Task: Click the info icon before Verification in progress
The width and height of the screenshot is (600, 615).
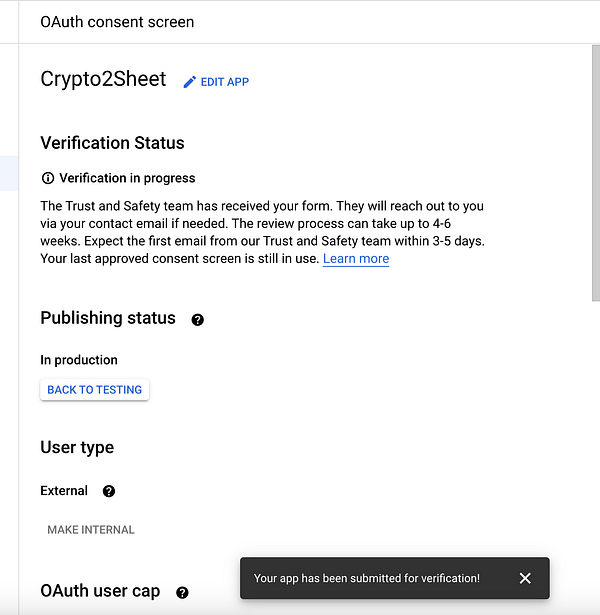Action: point(47,178)
